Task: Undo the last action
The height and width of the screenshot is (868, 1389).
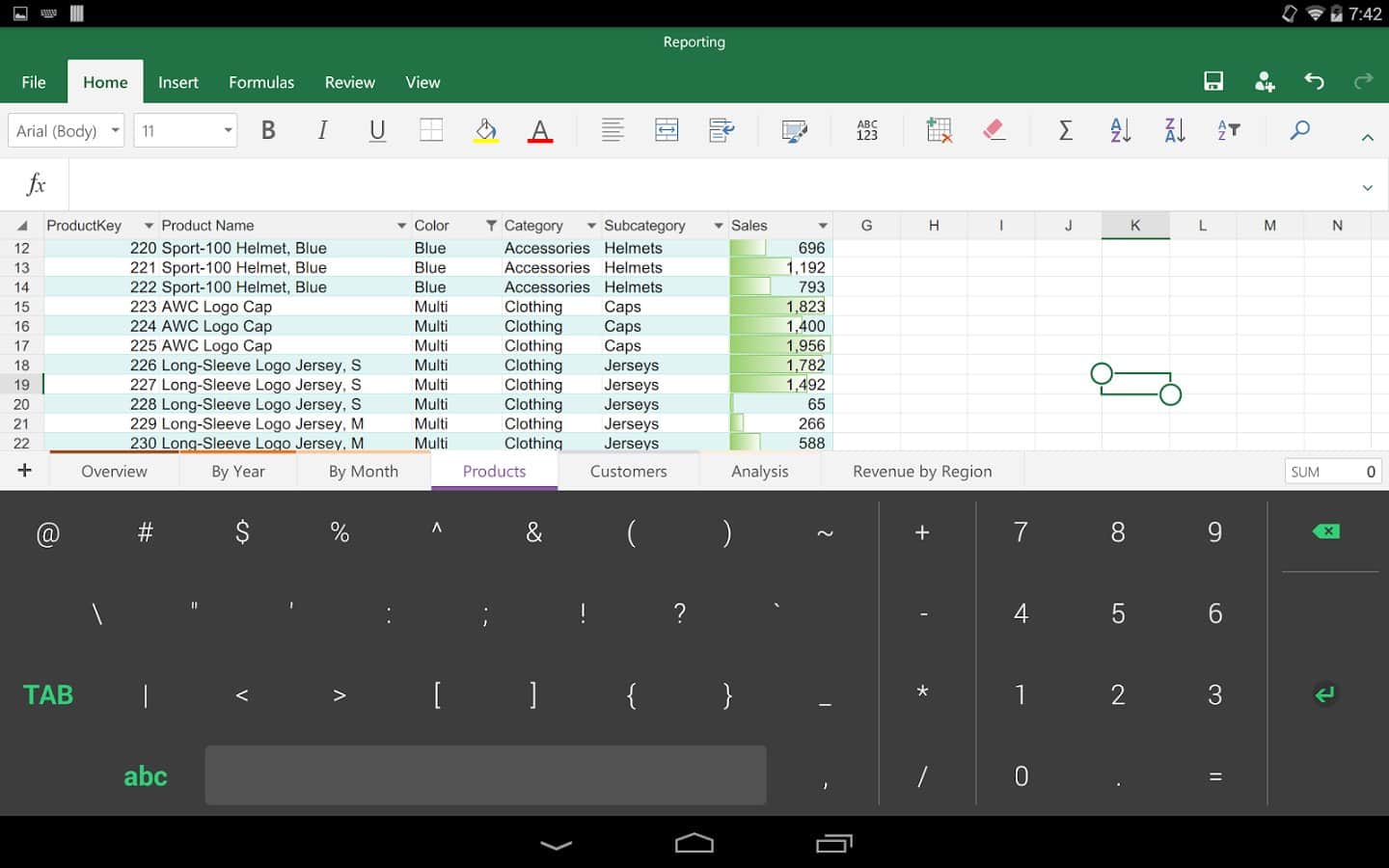Action: pyautogui.click(x=1314, y=82)
